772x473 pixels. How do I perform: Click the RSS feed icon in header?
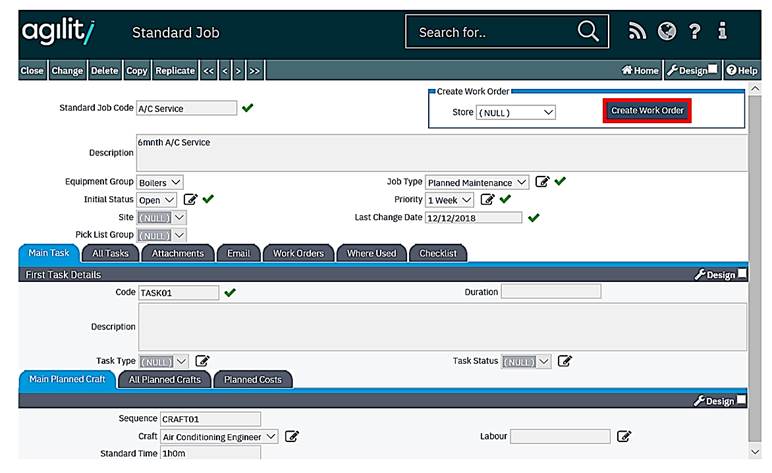point(638,32)
